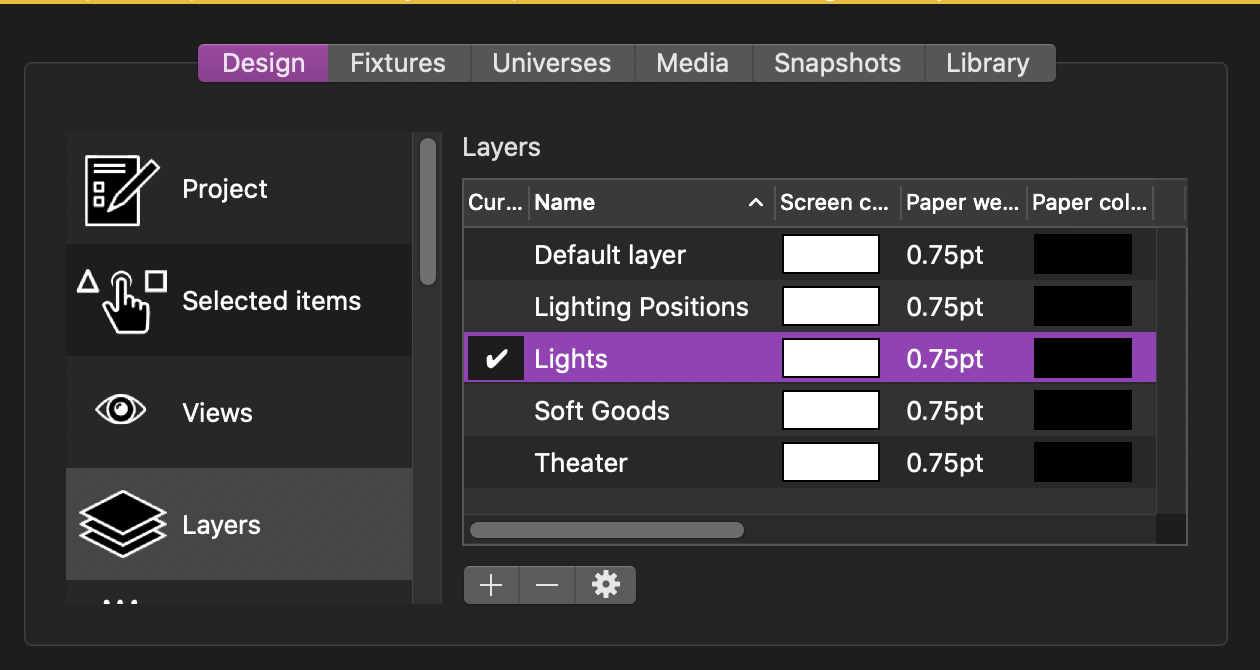Remove the Lights layer with the minus button

click(546, 585)
